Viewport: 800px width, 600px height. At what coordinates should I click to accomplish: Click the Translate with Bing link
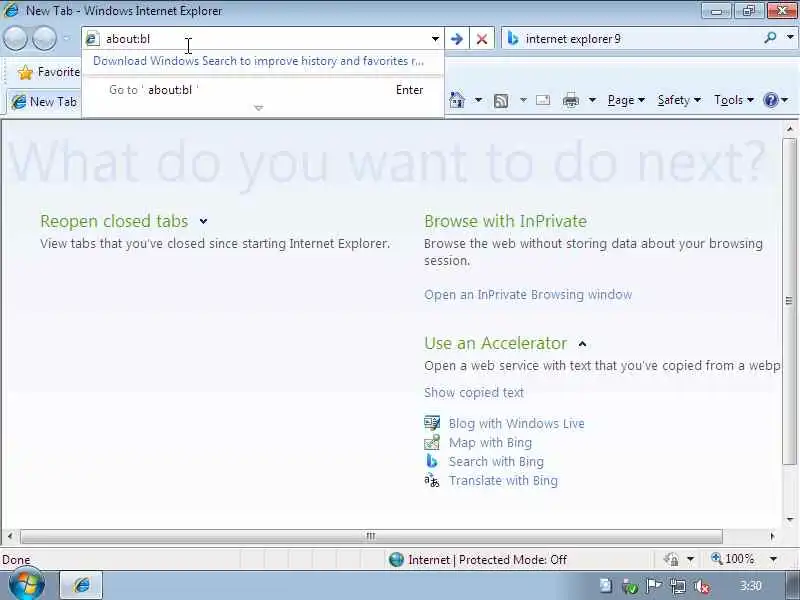click(503, 481)
